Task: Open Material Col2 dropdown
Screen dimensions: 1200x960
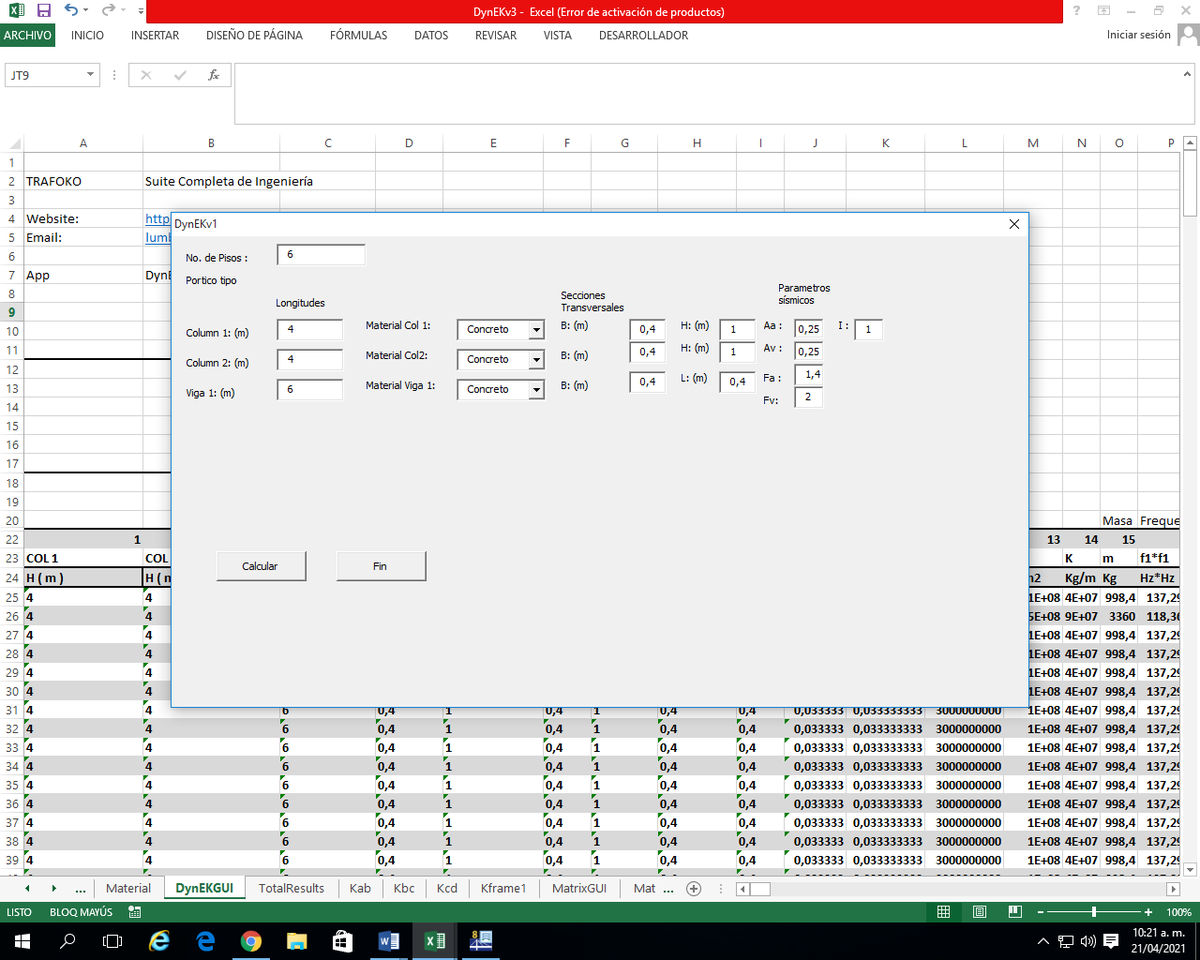Action: (536, 359)
